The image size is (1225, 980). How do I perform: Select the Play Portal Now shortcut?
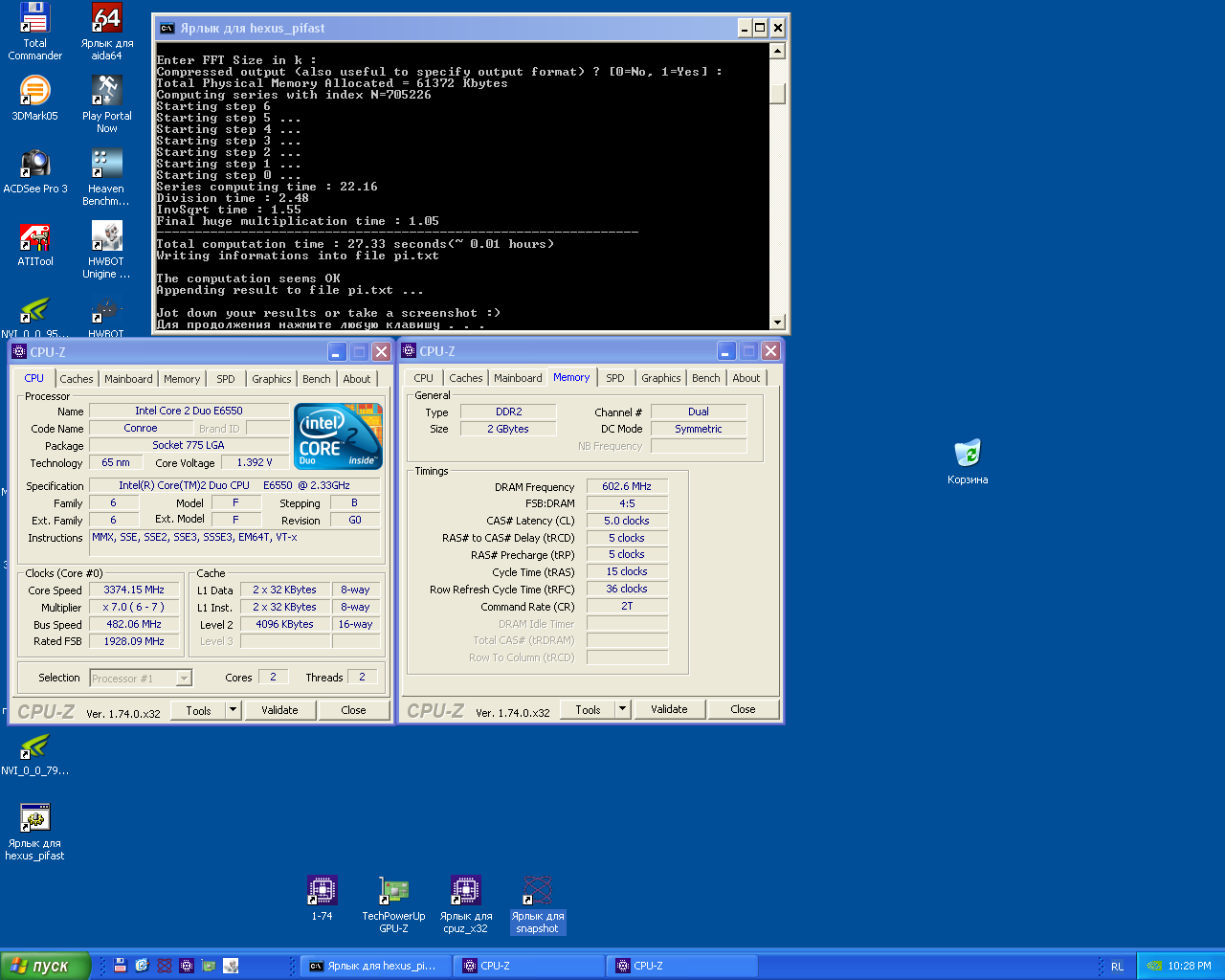[106, 104]
